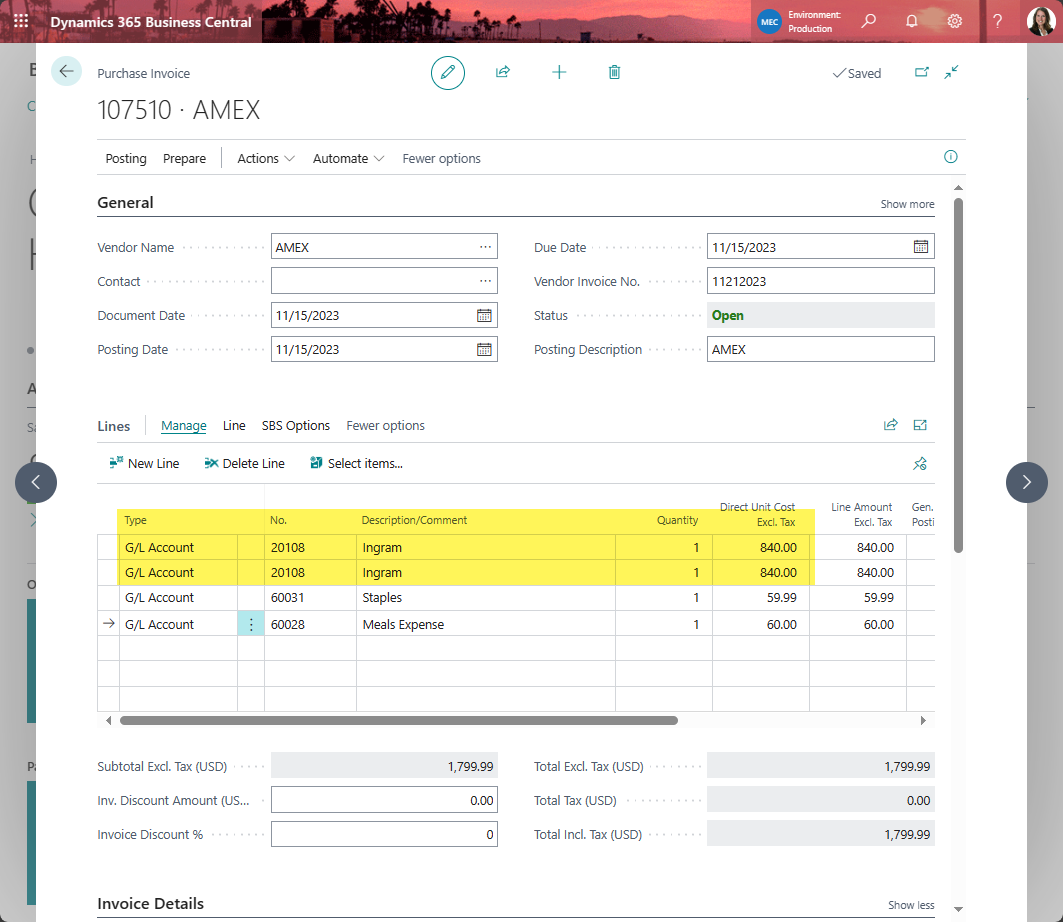
Task: Open the Contact lookup ellipsis
Action: (x=485, y=281)
